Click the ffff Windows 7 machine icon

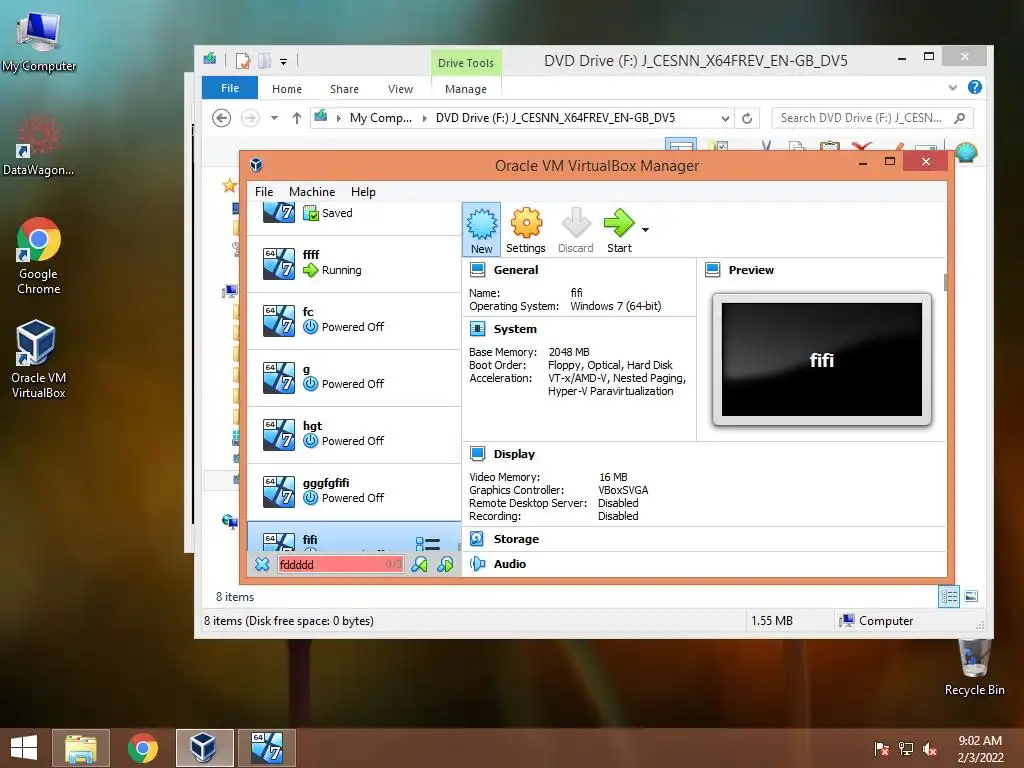tap(279, 264)
